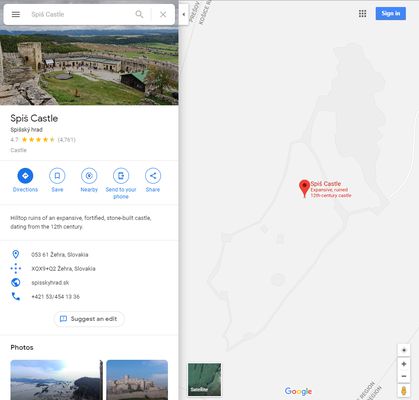The image size is (419, 400).
Task: Zoom out on the map
Action: click(404, 376)
